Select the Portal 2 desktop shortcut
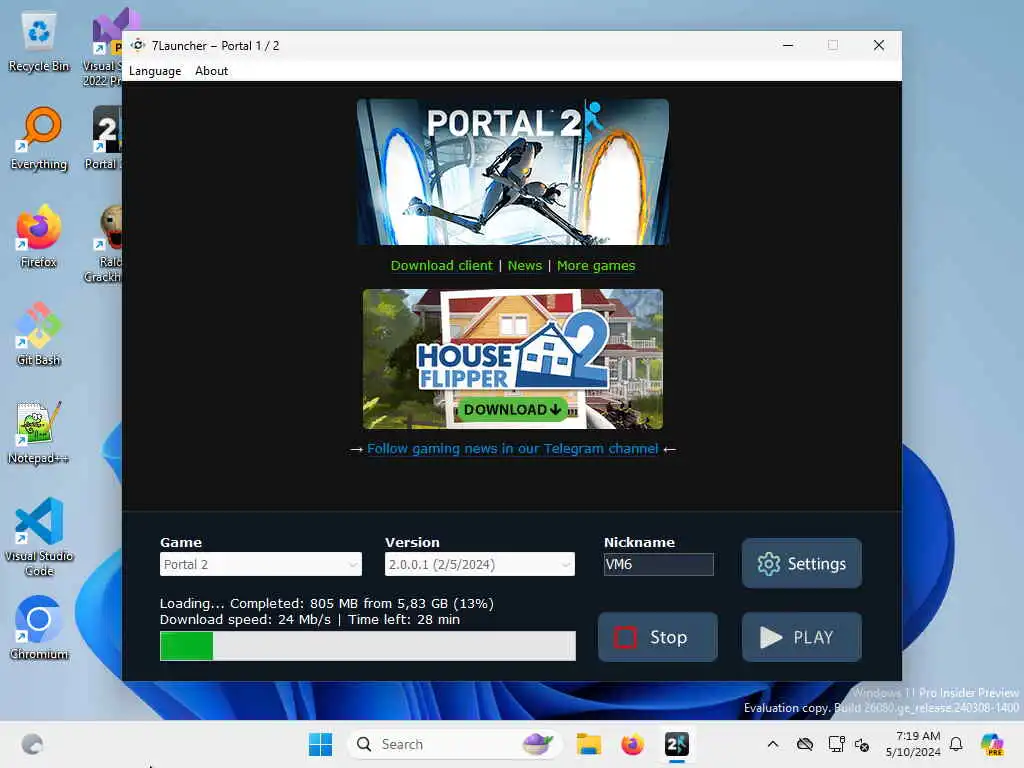 (x=104, y=138)
